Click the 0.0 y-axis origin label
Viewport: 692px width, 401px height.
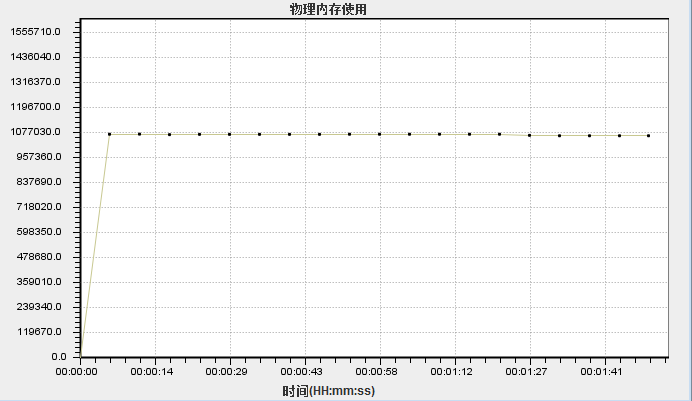(x=58, y=357)
